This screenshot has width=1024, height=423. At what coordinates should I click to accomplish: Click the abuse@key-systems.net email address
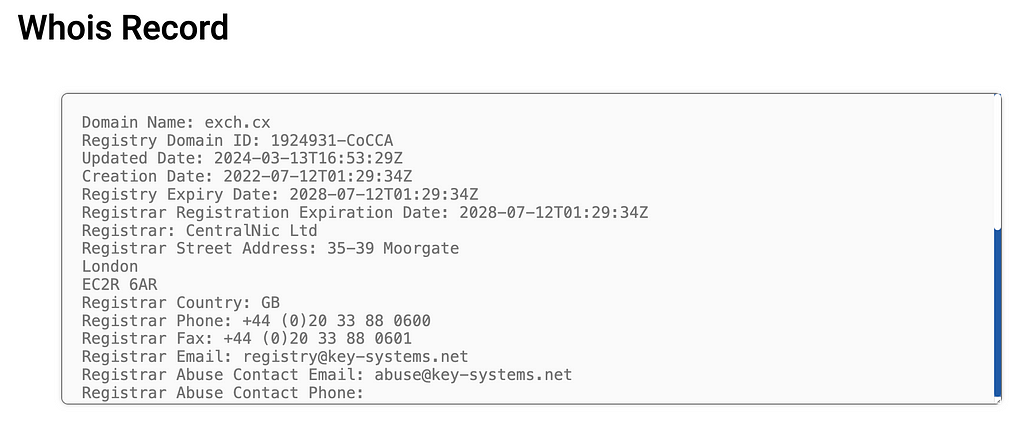click(x=473, y=375)
